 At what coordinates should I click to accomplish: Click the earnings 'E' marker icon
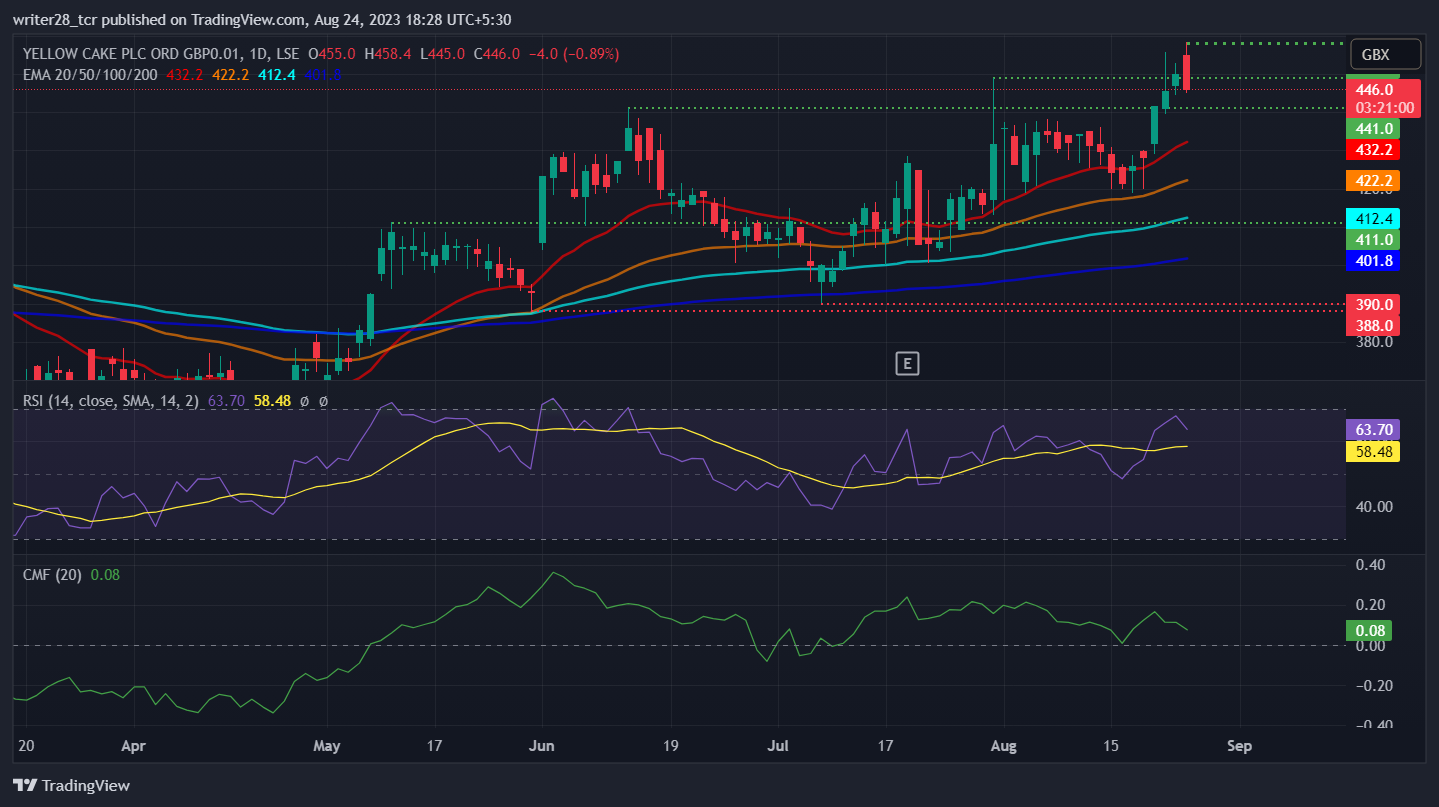(x=907, y=363)
